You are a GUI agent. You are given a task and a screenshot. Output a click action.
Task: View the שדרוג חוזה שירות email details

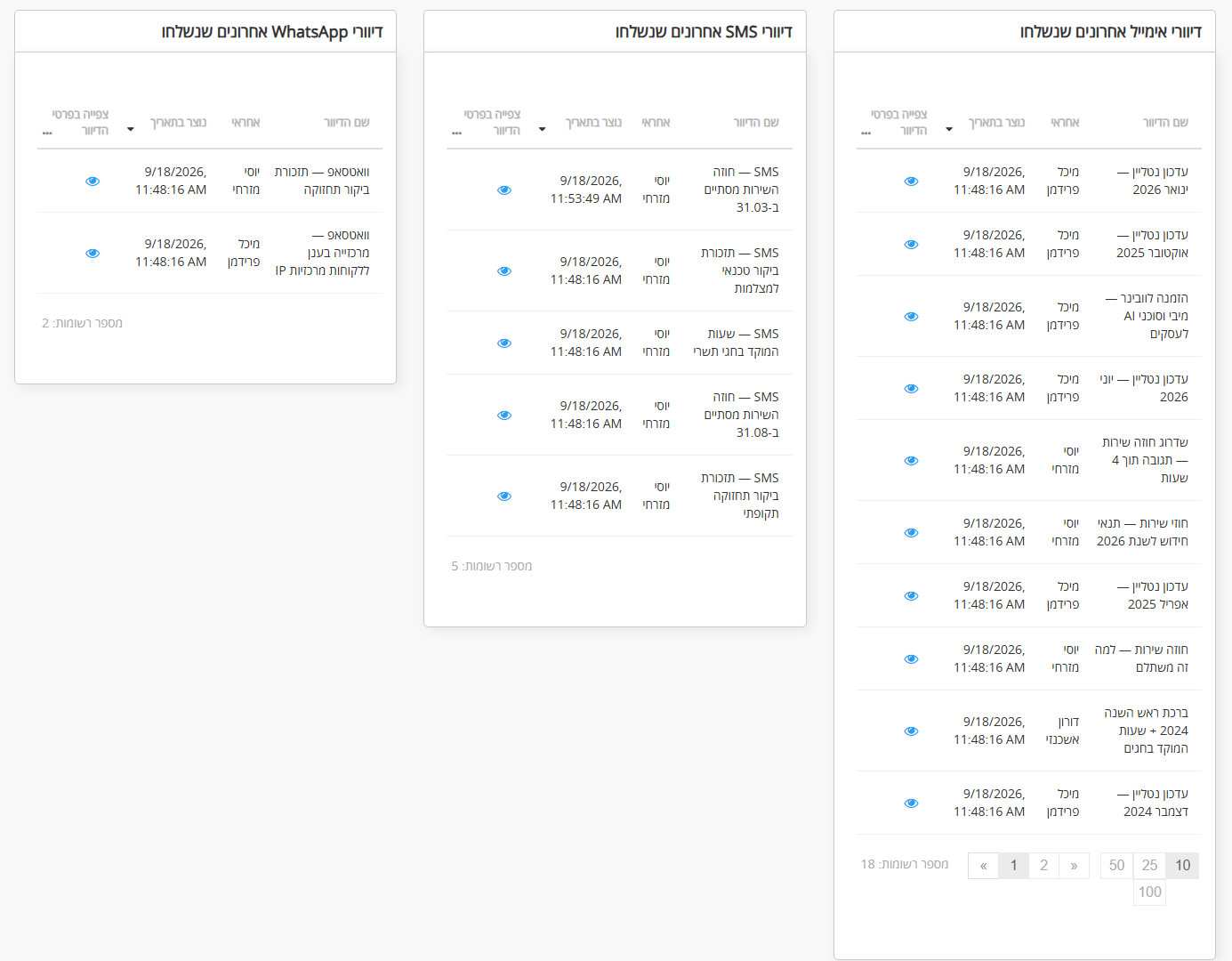pos(911,461)
